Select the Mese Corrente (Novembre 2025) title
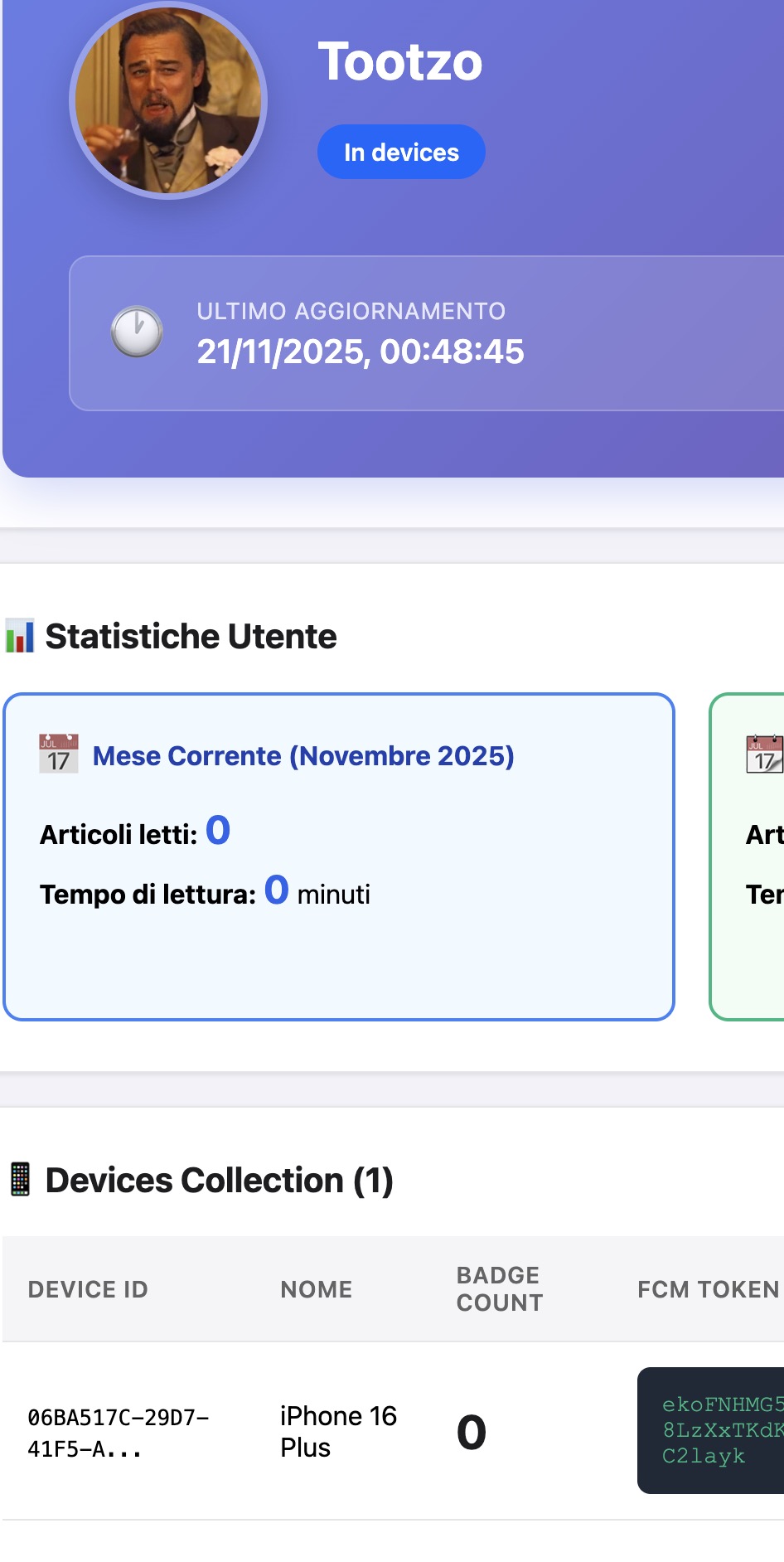784x1562 pixels. pyautogui.click(x=303, y=756)
